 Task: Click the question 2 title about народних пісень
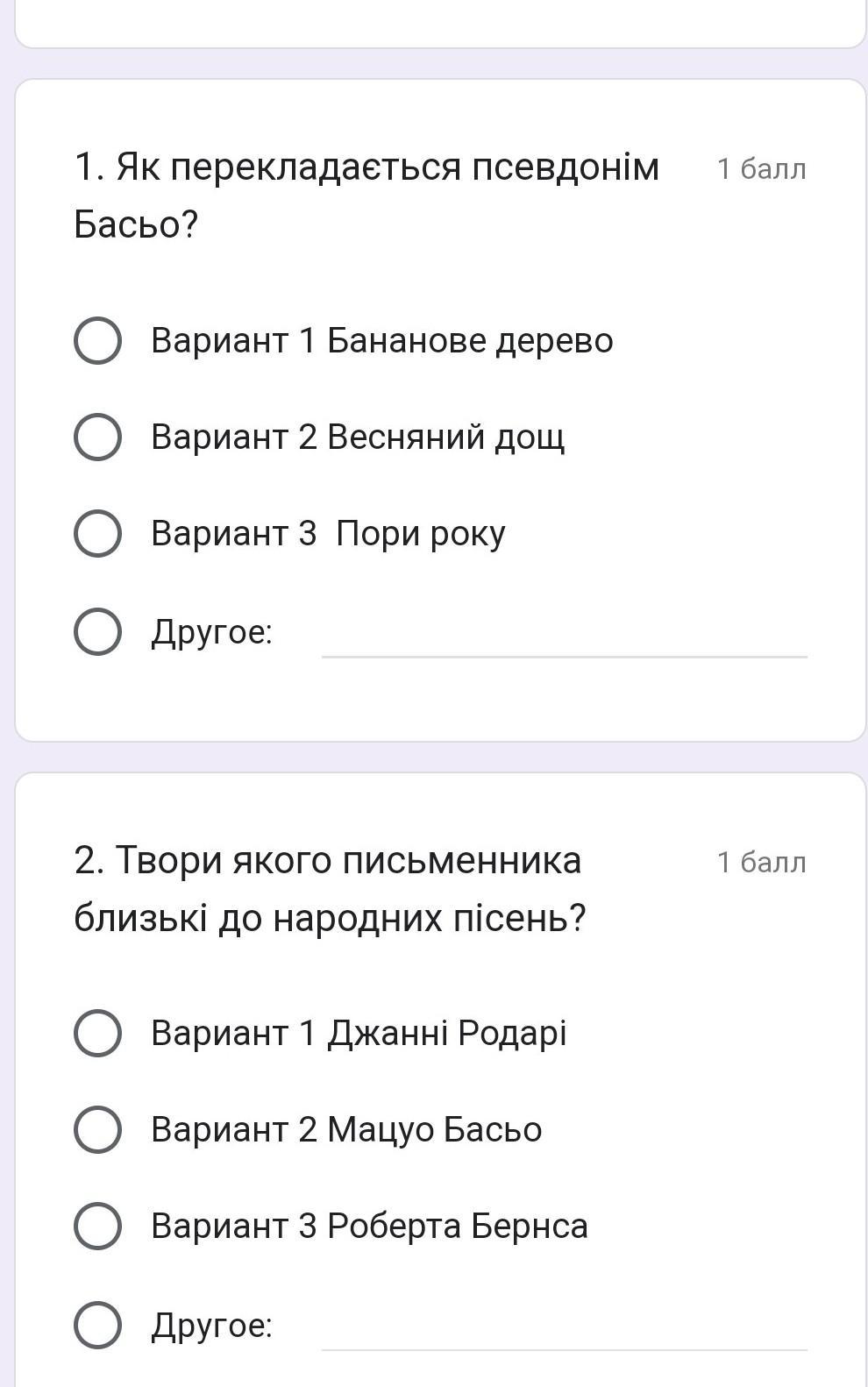(x=329, y=888)
